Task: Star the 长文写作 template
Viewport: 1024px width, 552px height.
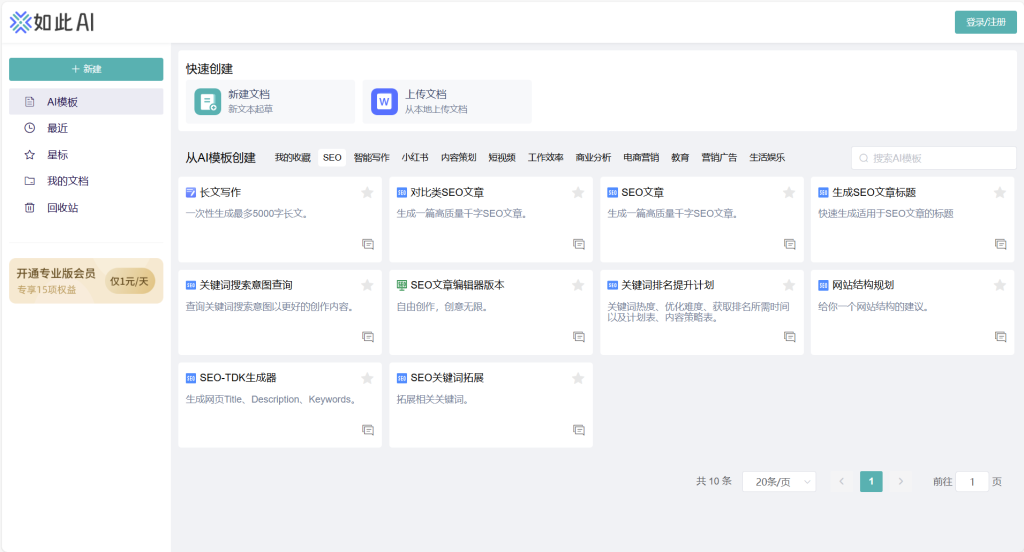Action: click(x=367, y=193)
